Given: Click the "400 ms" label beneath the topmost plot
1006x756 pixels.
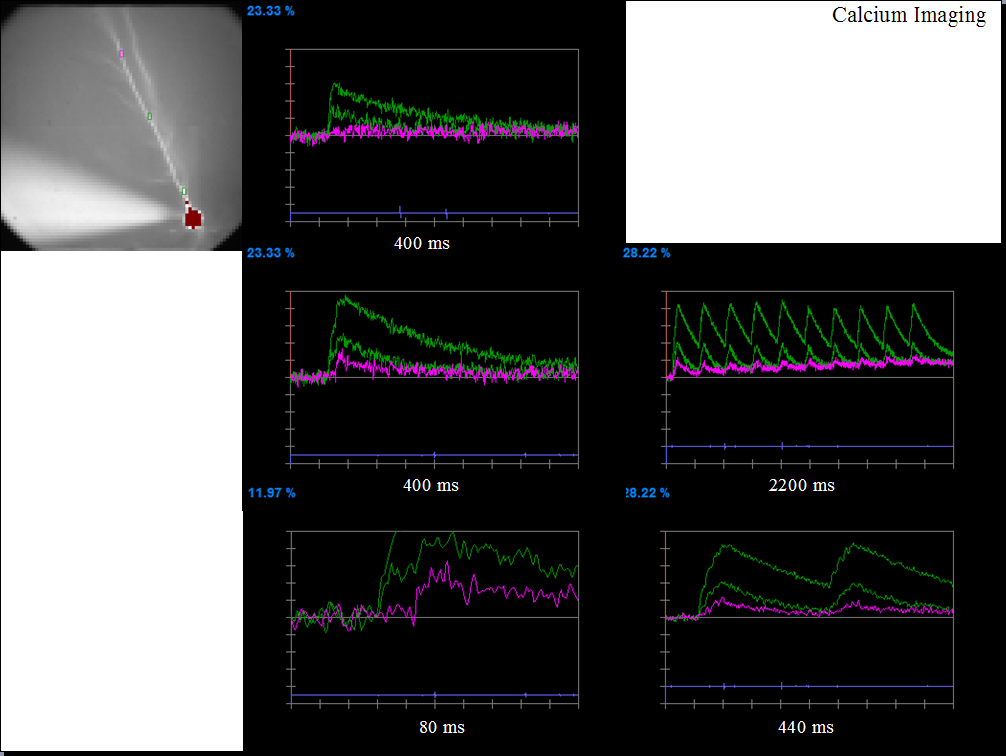Looking at the screenshot, I should [x=422, y=243].
